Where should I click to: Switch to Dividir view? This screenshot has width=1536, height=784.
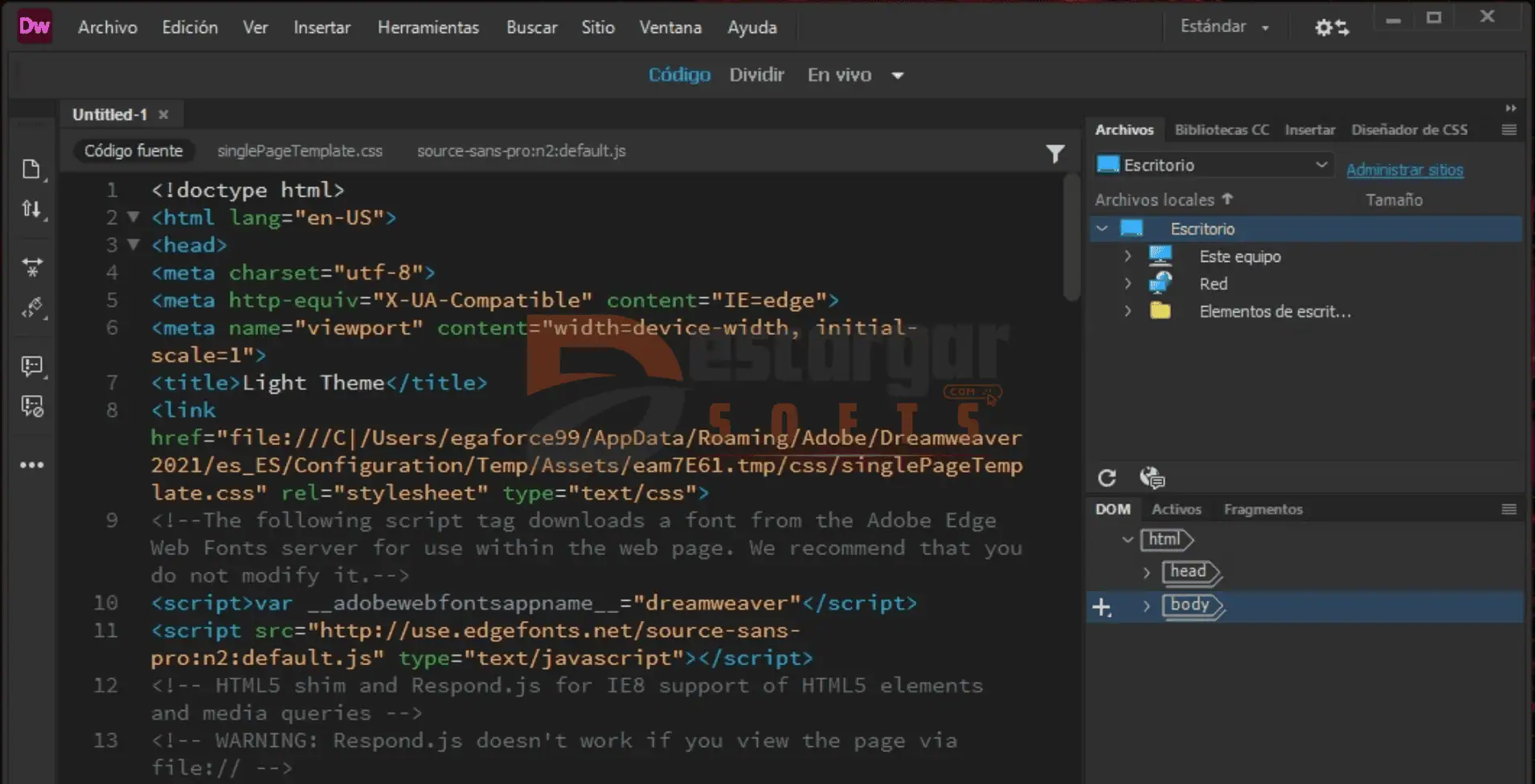pos(756,75)
